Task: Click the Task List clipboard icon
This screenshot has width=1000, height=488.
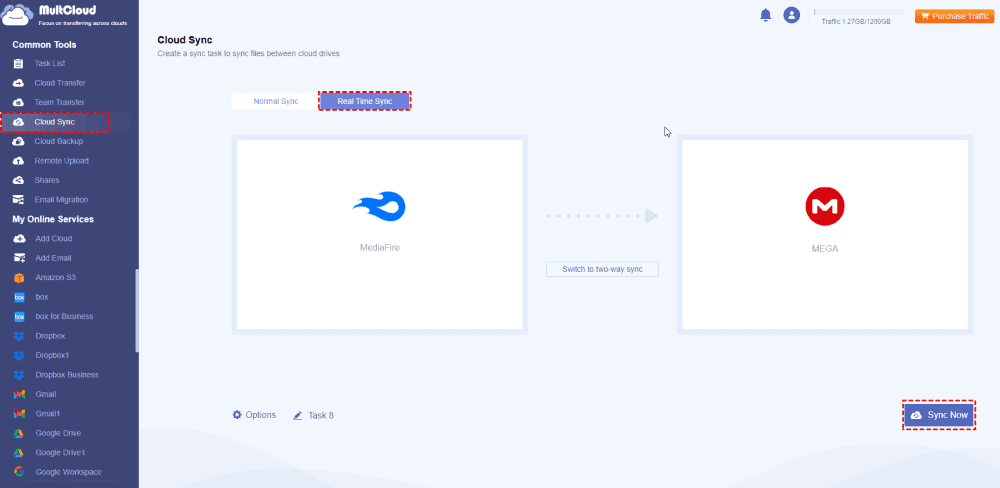Action: (18, 64)
